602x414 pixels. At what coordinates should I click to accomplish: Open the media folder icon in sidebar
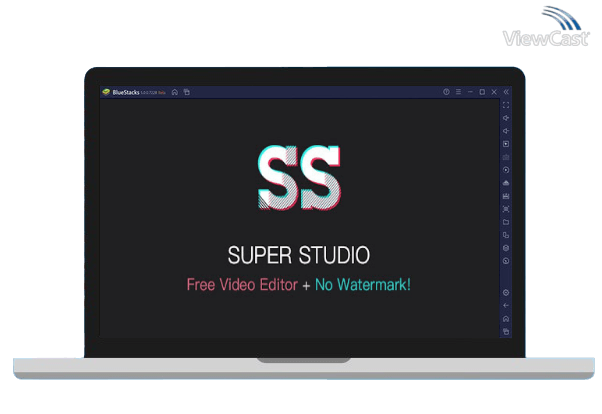pos(506,222)
